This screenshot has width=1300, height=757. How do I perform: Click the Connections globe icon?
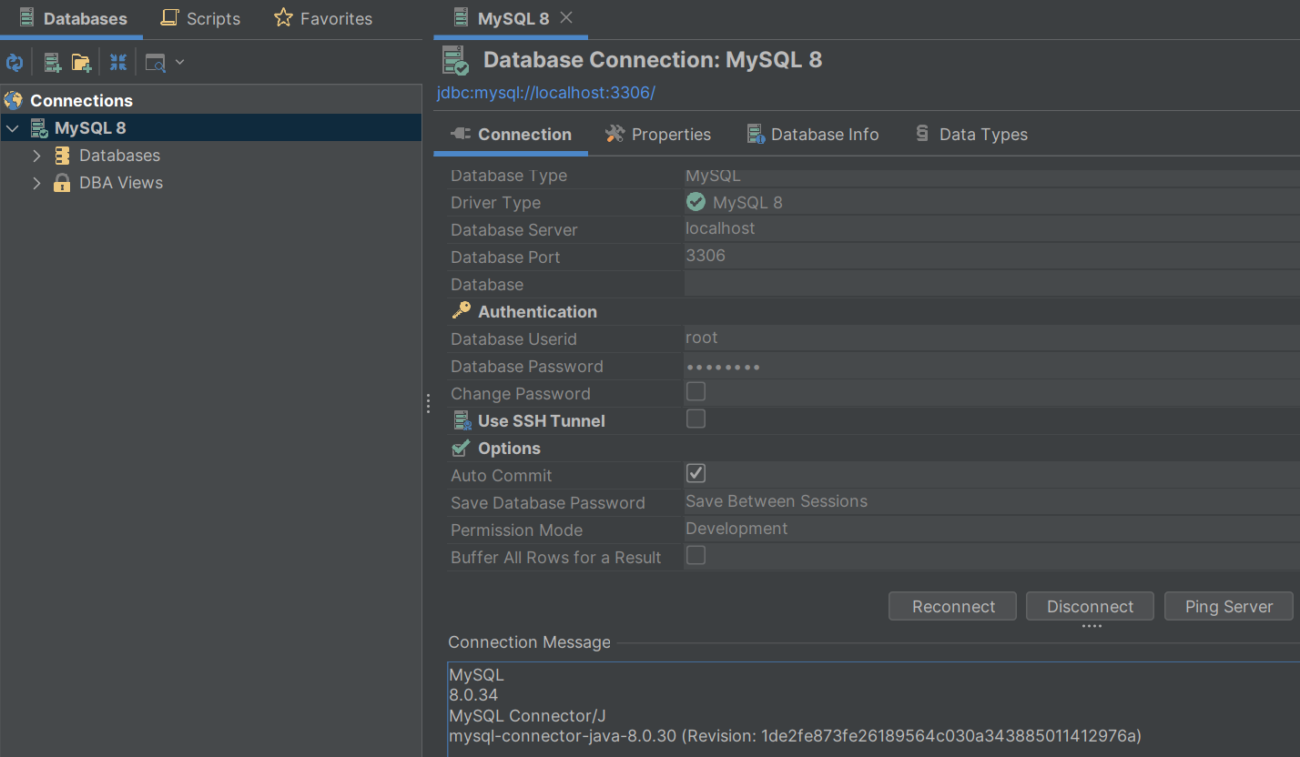[13, 100]
